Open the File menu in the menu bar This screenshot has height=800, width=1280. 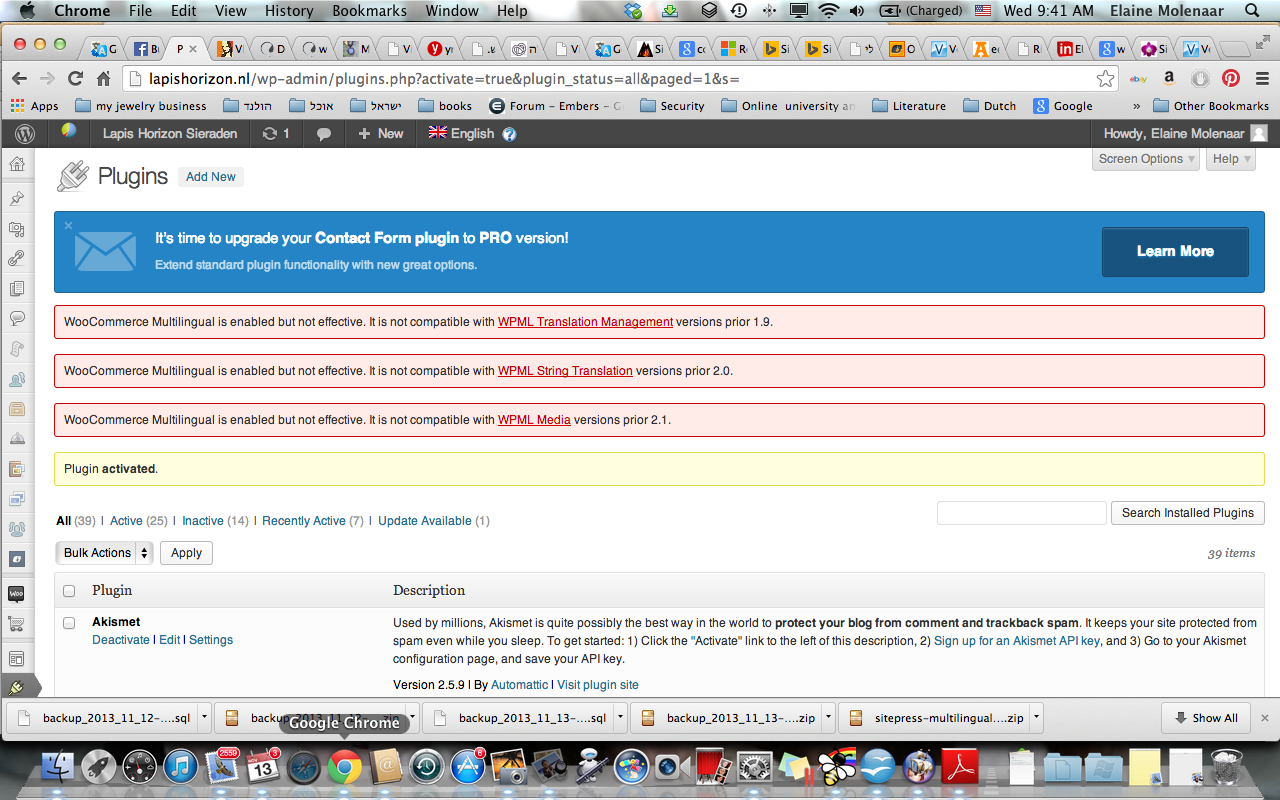click(141, 11)
